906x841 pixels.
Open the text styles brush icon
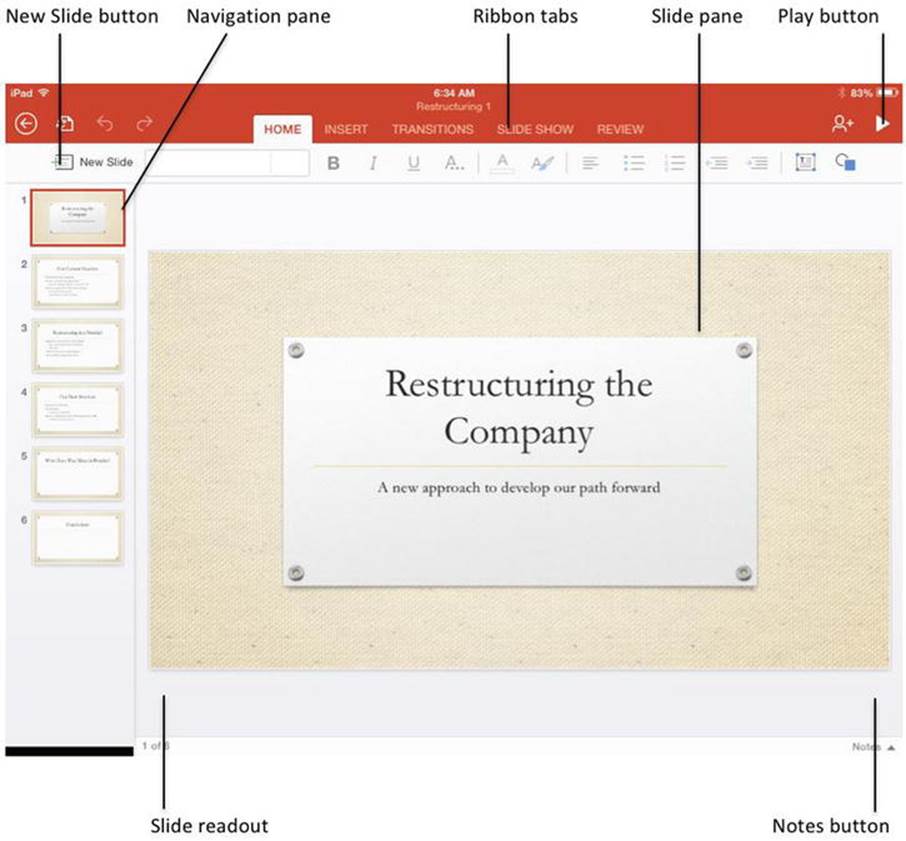click(543, 163)
